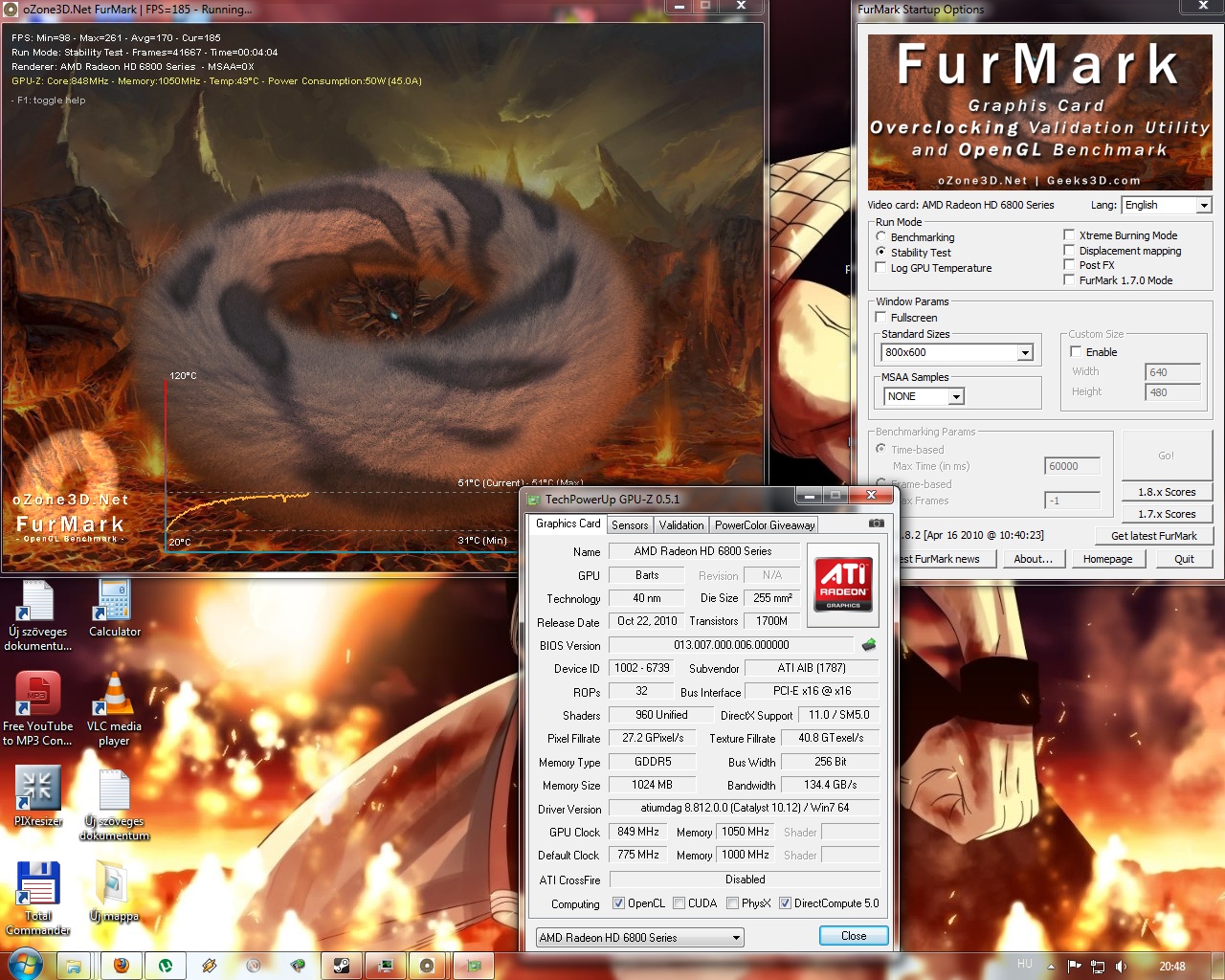Click the 'F1: toggle help' text in FurMark

pyautogui.click(x=48, y=100)
